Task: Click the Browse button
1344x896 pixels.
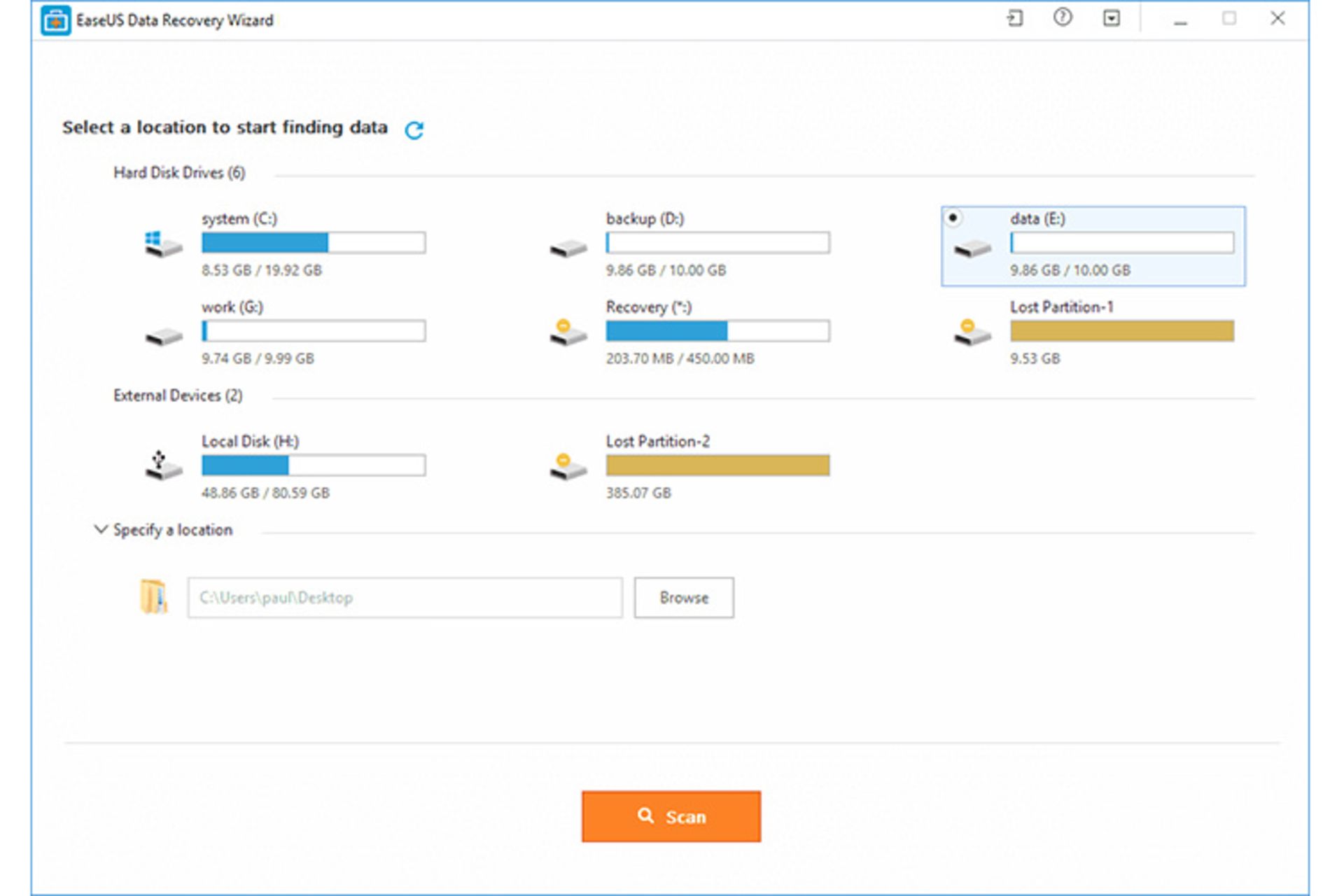Action: click(684, 598)
